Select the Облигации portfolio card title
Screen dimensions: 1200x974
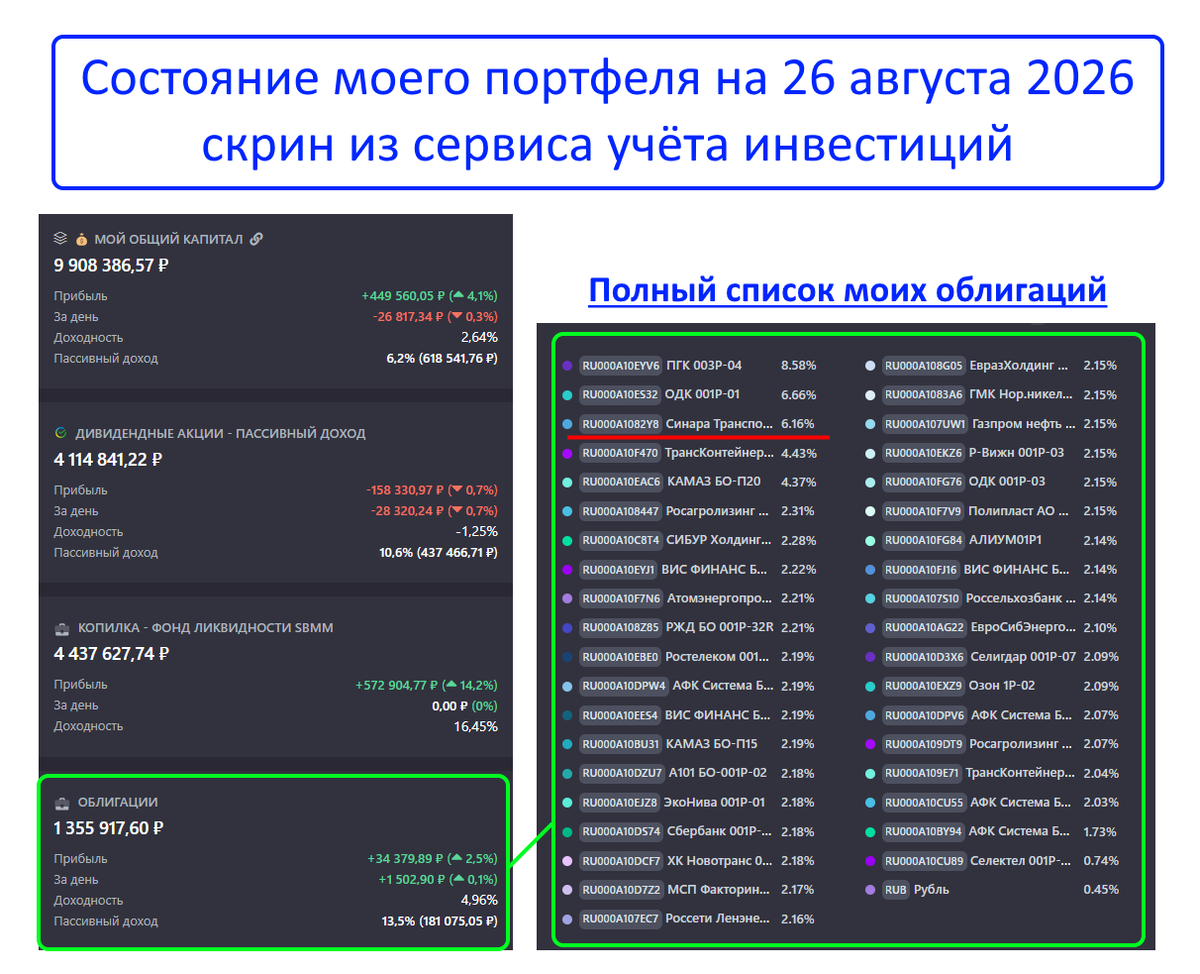click(x=118, y=802)
